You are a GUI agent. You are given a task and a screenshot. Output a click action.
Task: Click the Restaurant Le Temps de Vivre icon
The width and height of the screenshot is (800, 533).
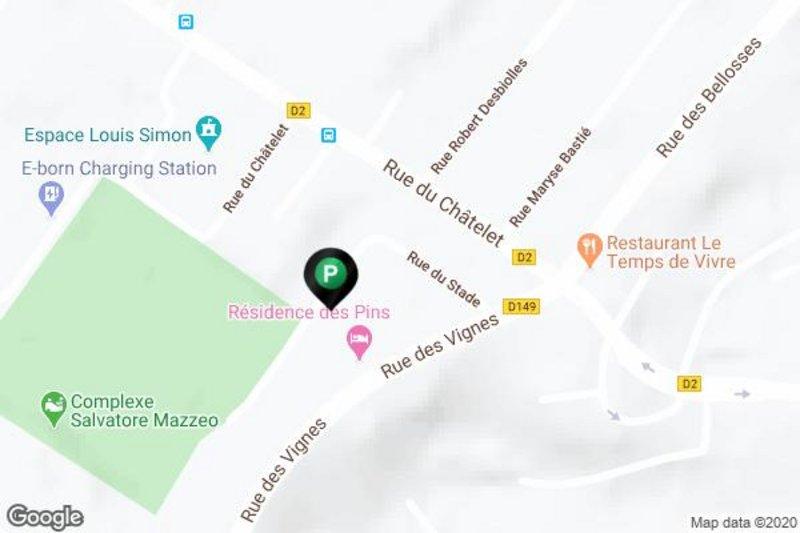[589, 250]
